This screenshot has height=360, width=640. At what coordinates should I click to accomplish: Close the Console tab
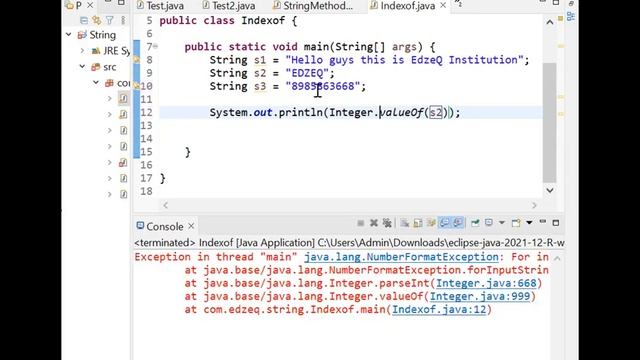coord(191,226)
